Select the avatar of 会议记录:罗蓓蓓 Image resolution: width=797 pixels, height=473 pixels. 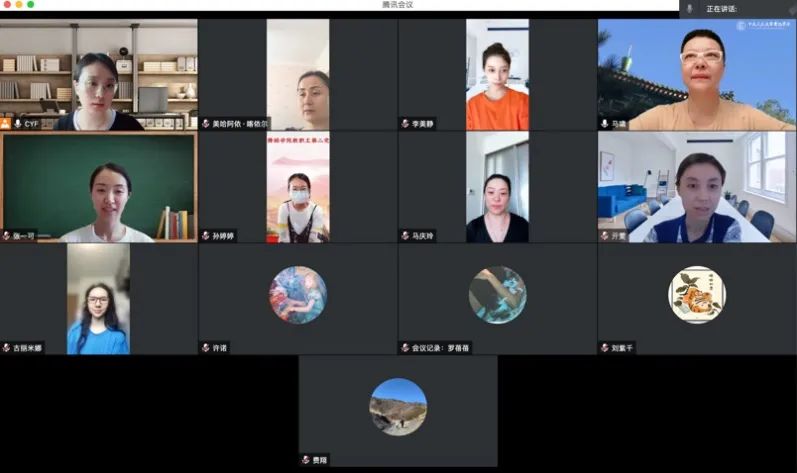coord(497,295)
